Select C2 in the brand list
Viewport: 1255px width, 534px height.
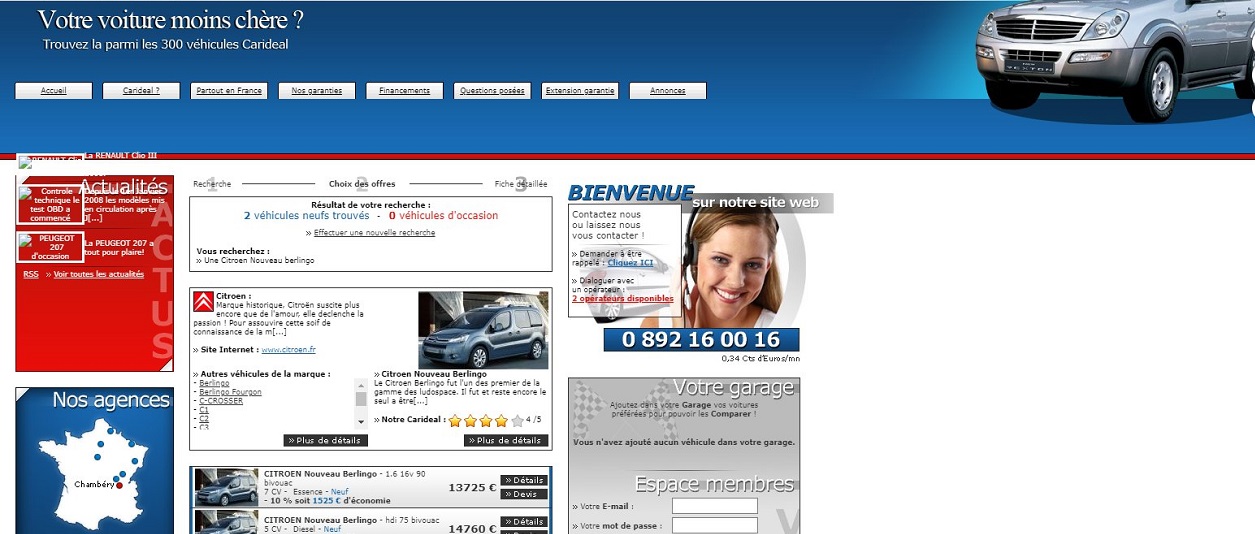(x=204, y=419)
